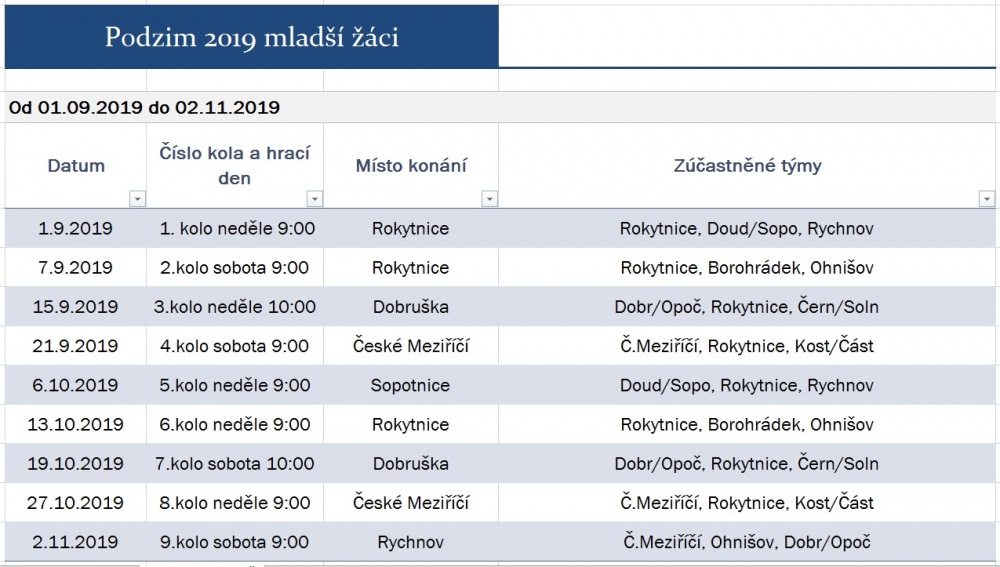Select the title cell Podzim 2019 mladší žáci

click(x=251, y=37)
